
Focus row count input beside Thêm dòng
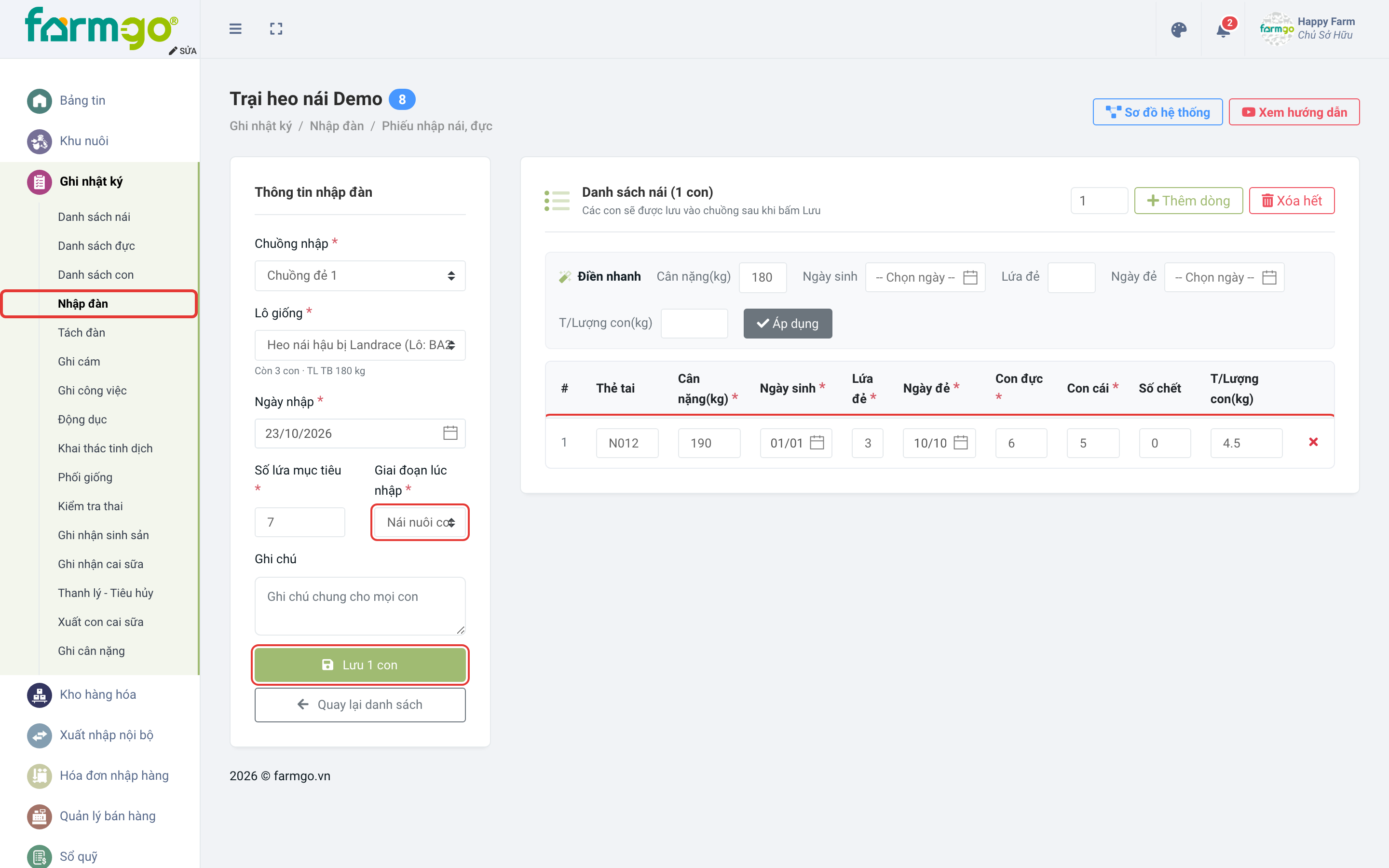(x=1099, y=200)
